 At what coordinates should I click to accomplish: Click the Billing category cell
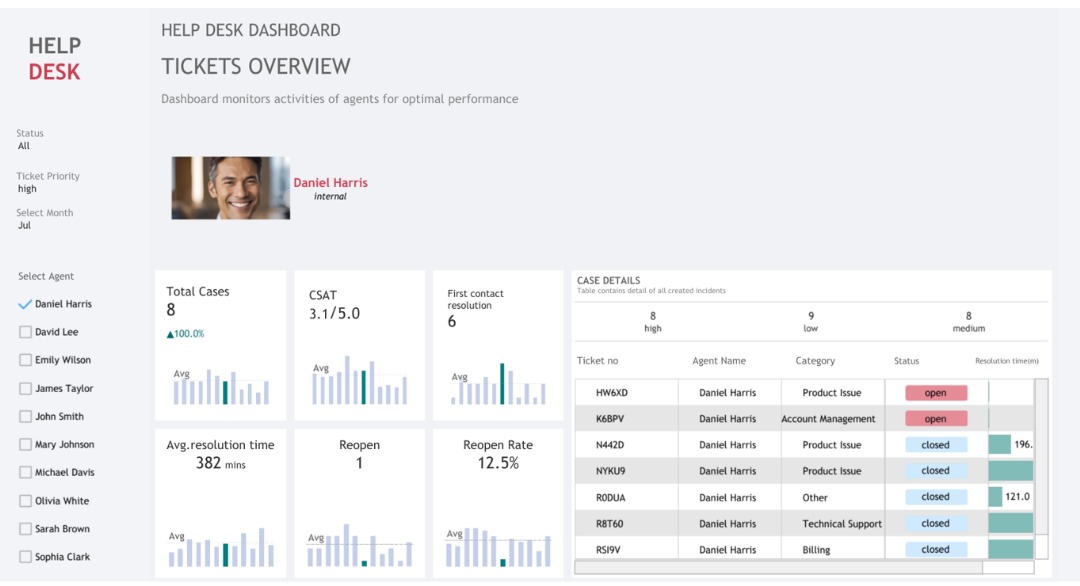click(x=816, y=550)
